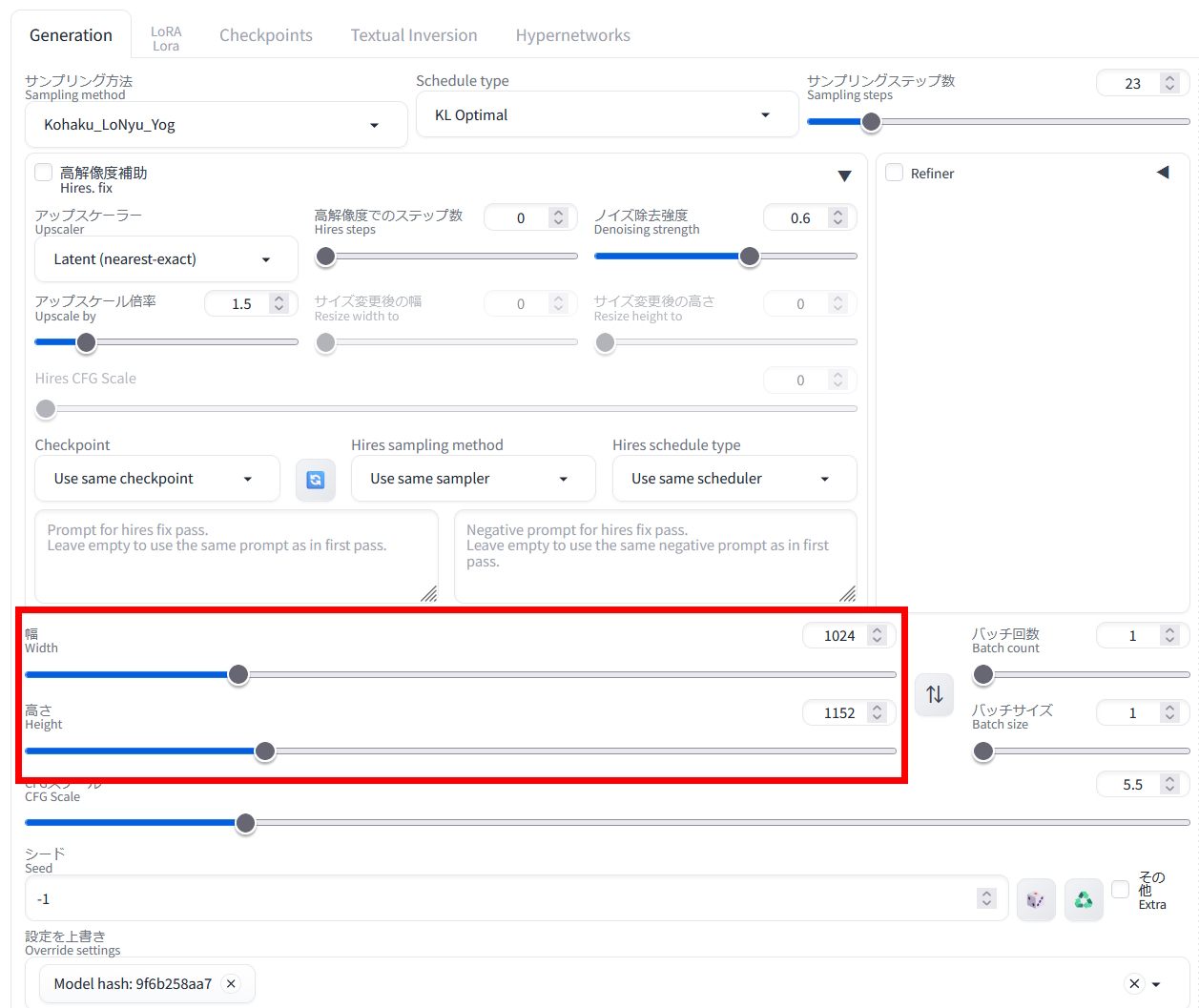The height and width of the screenshot is (1008, 1199).
Task: Tick the Extra seed checkbox
Action: click(1121, 889)
